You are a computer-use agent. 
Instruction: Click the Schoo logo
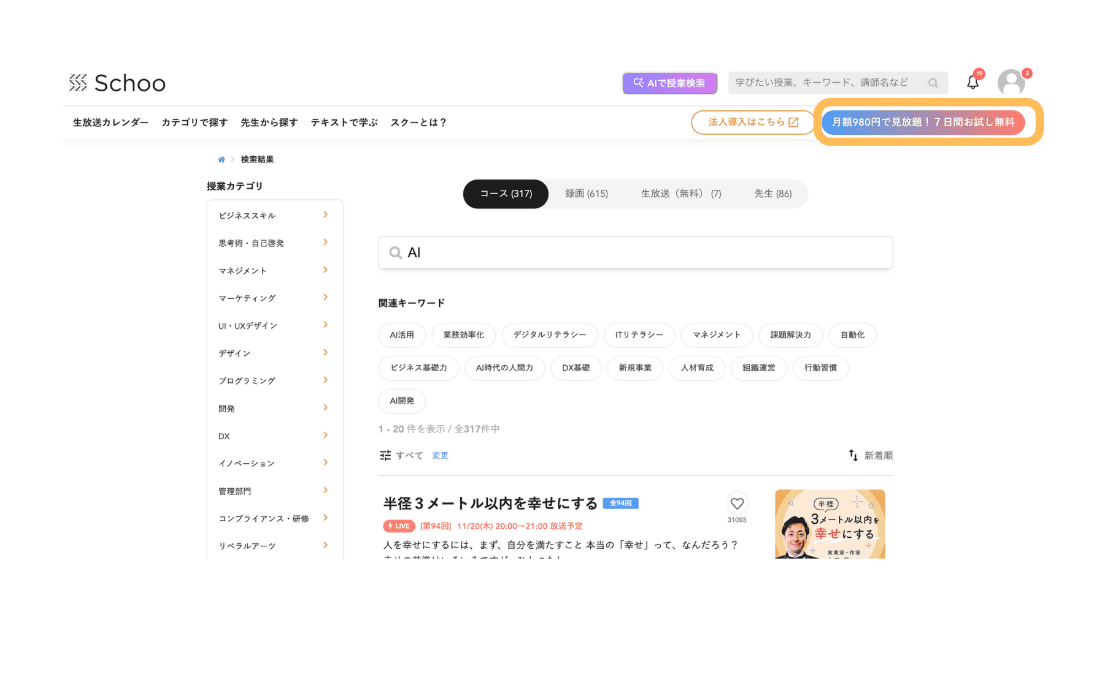(117, 83)
